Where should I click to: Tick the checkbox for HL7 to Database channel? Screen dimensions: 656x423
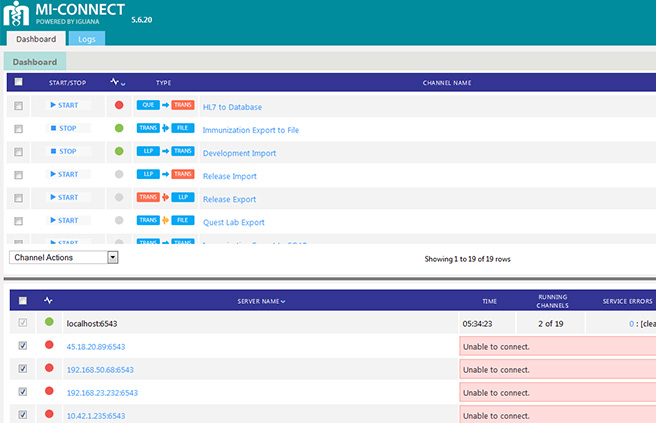(19, 106)
